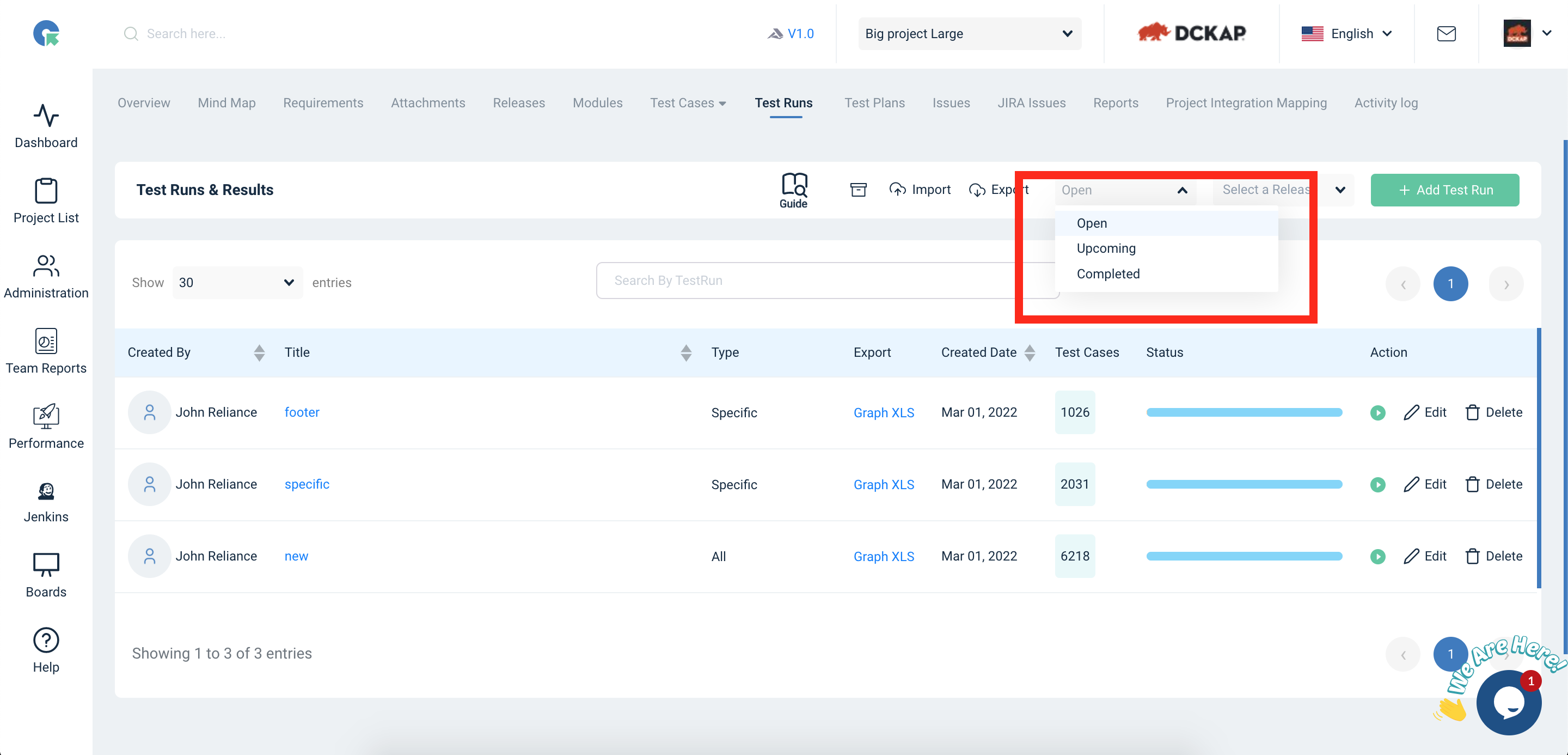This screenshot has height=755, width=1568.
Task: Click progress bar of specific row
Action: click(1244, 484)
